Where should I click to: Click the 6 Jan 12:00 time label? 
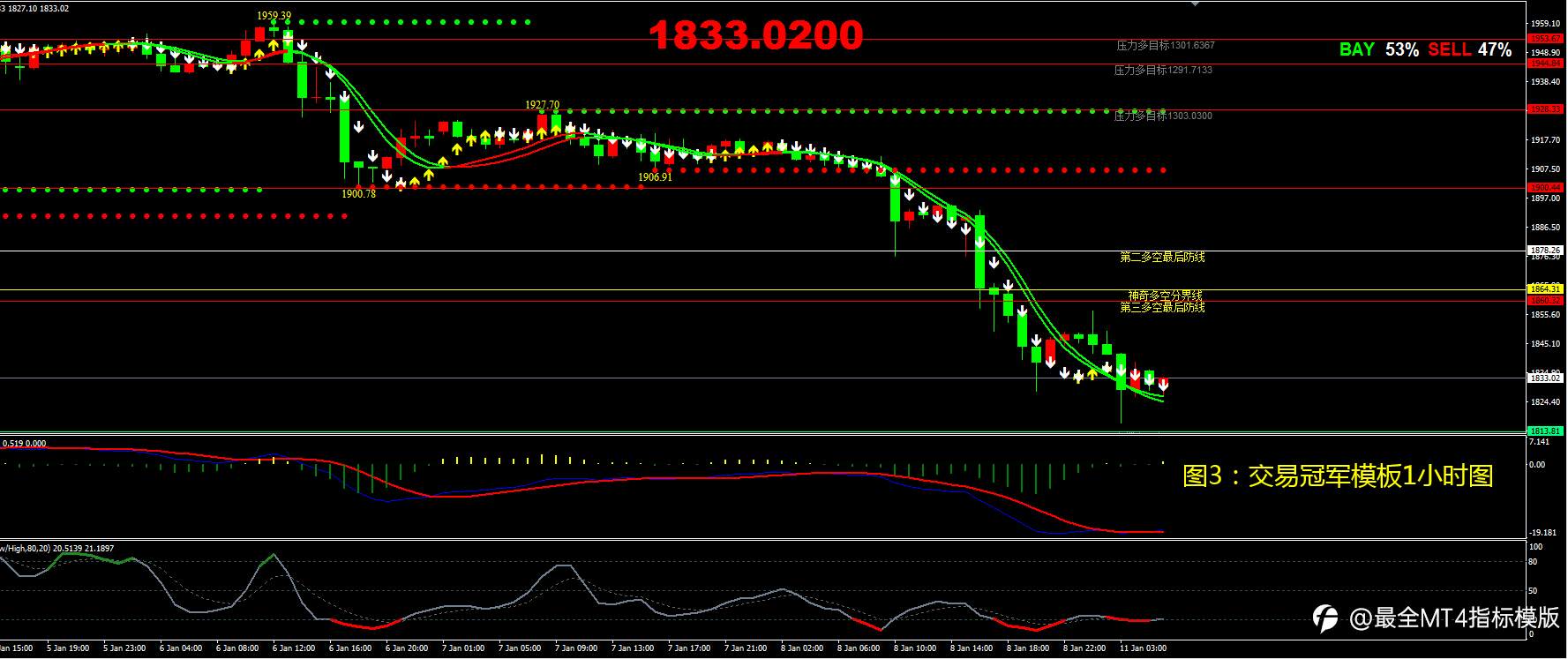294,648
